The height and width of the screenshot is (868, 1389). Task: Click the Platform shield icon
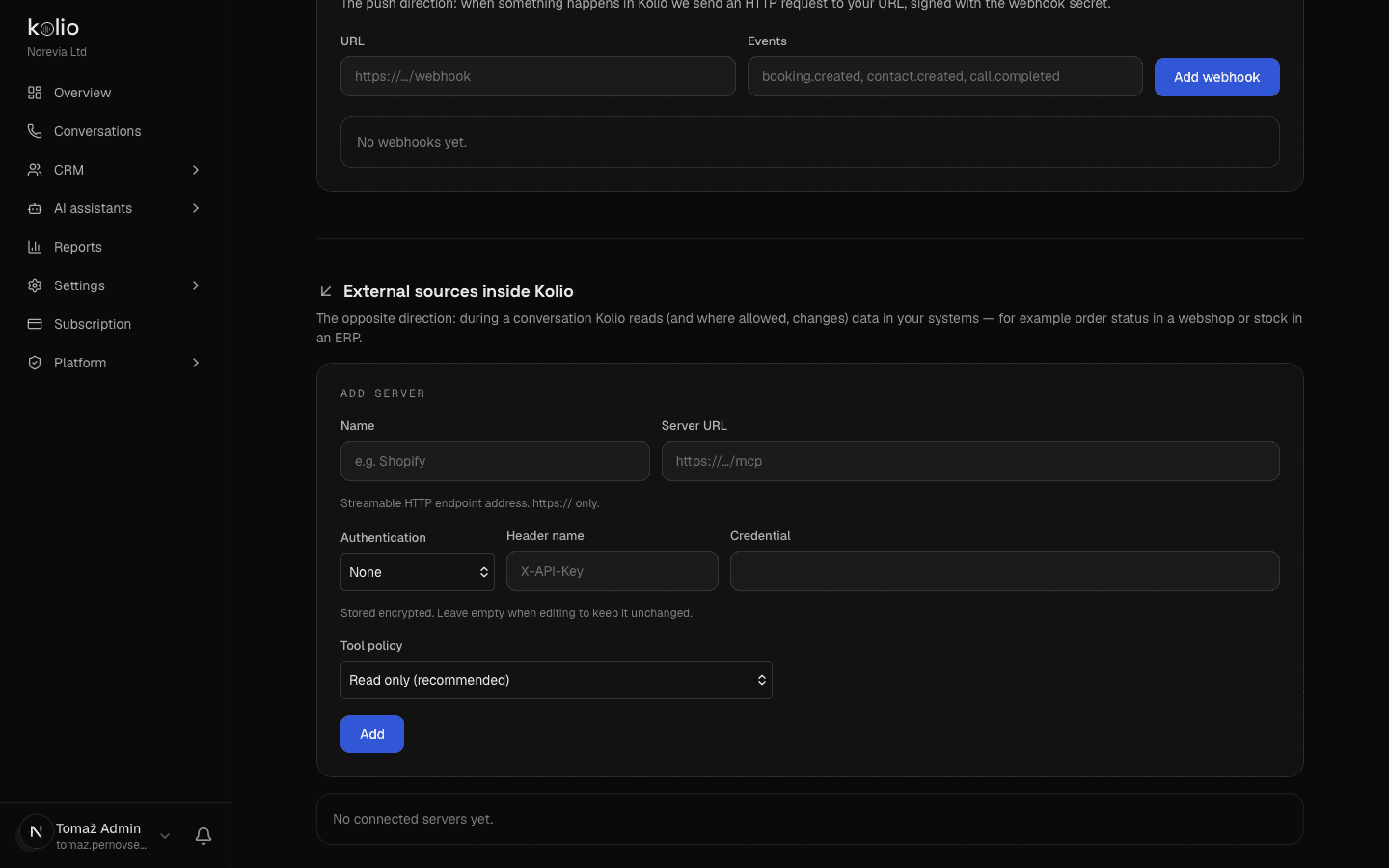(x=35, y=363)
